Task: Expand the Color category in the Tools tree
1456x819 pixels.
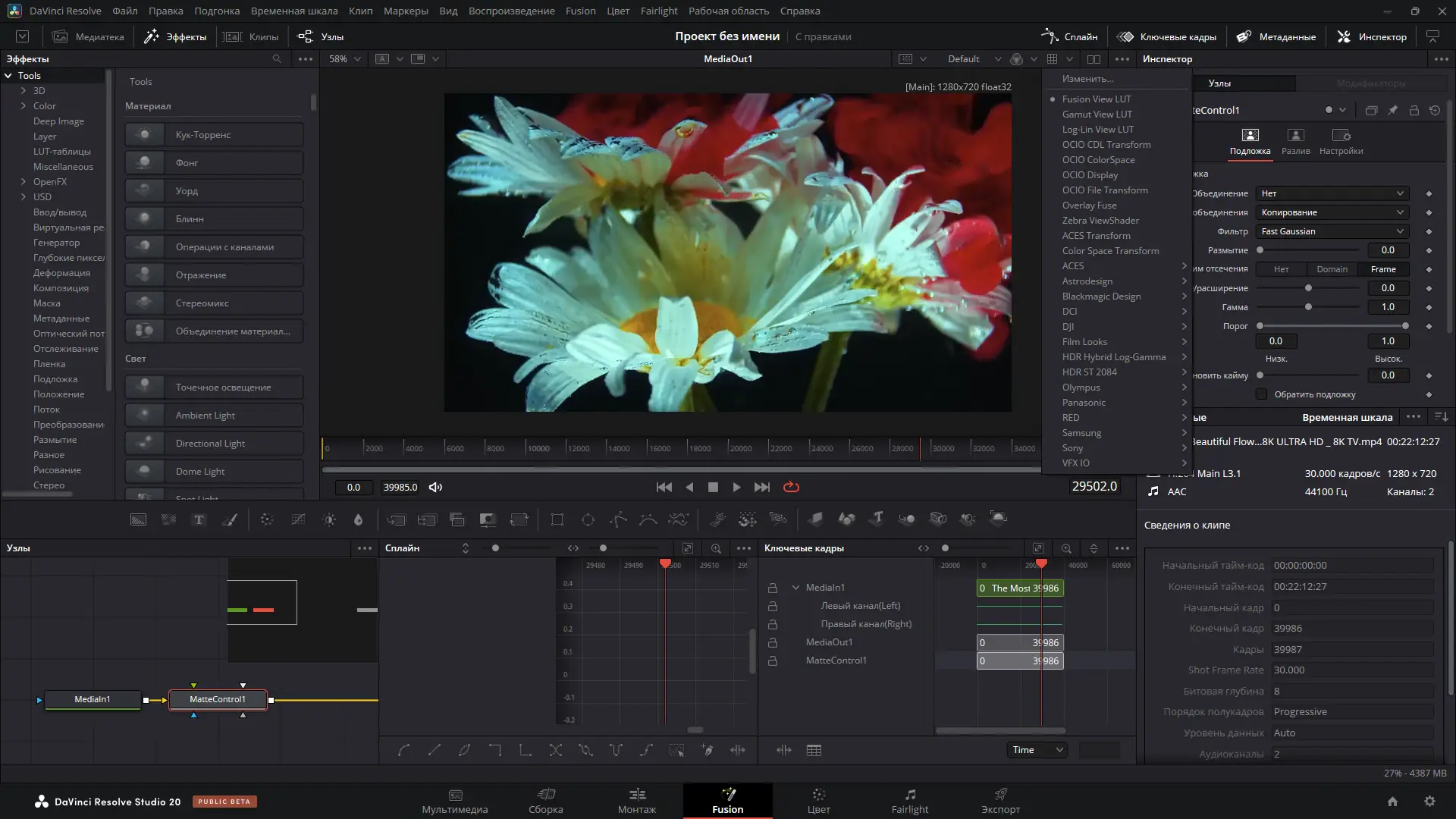Action: click(x=22, y=105)
